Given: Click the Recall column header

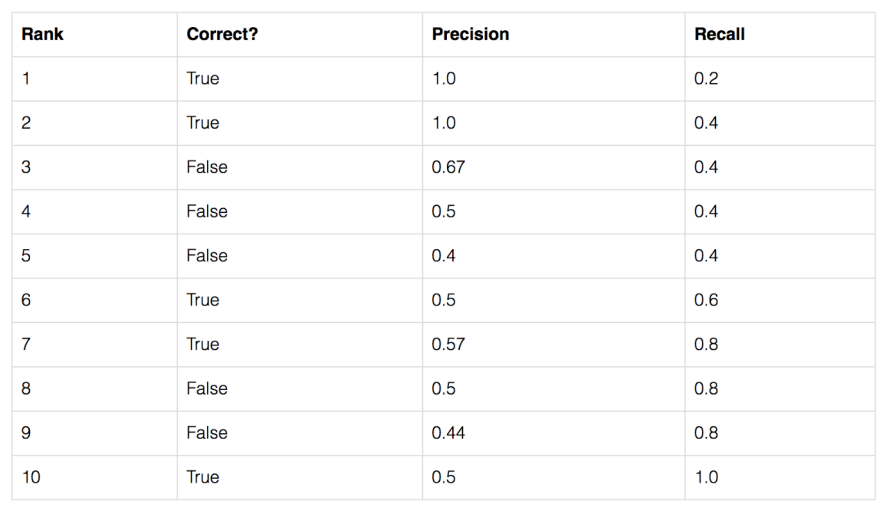Looking at the screenshot, I should [719, 34].
